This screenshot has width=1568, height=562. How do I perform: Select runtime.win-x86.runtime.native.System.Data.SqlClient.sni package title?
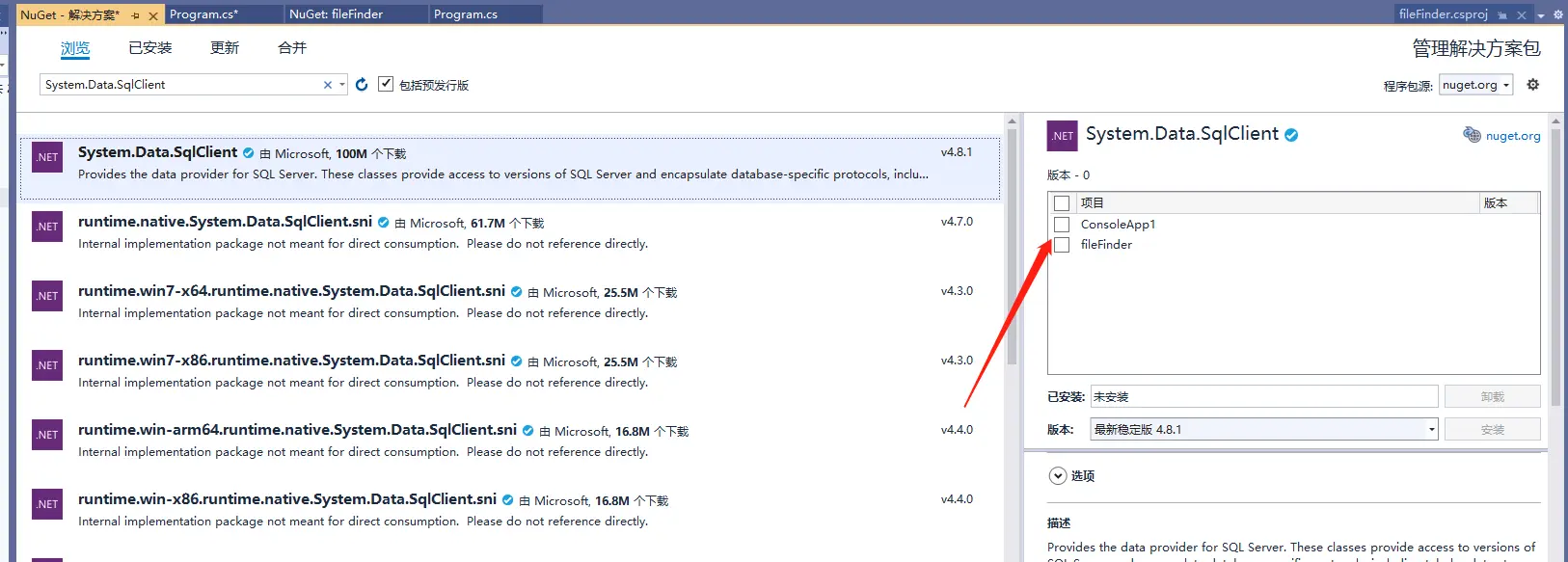287,499
